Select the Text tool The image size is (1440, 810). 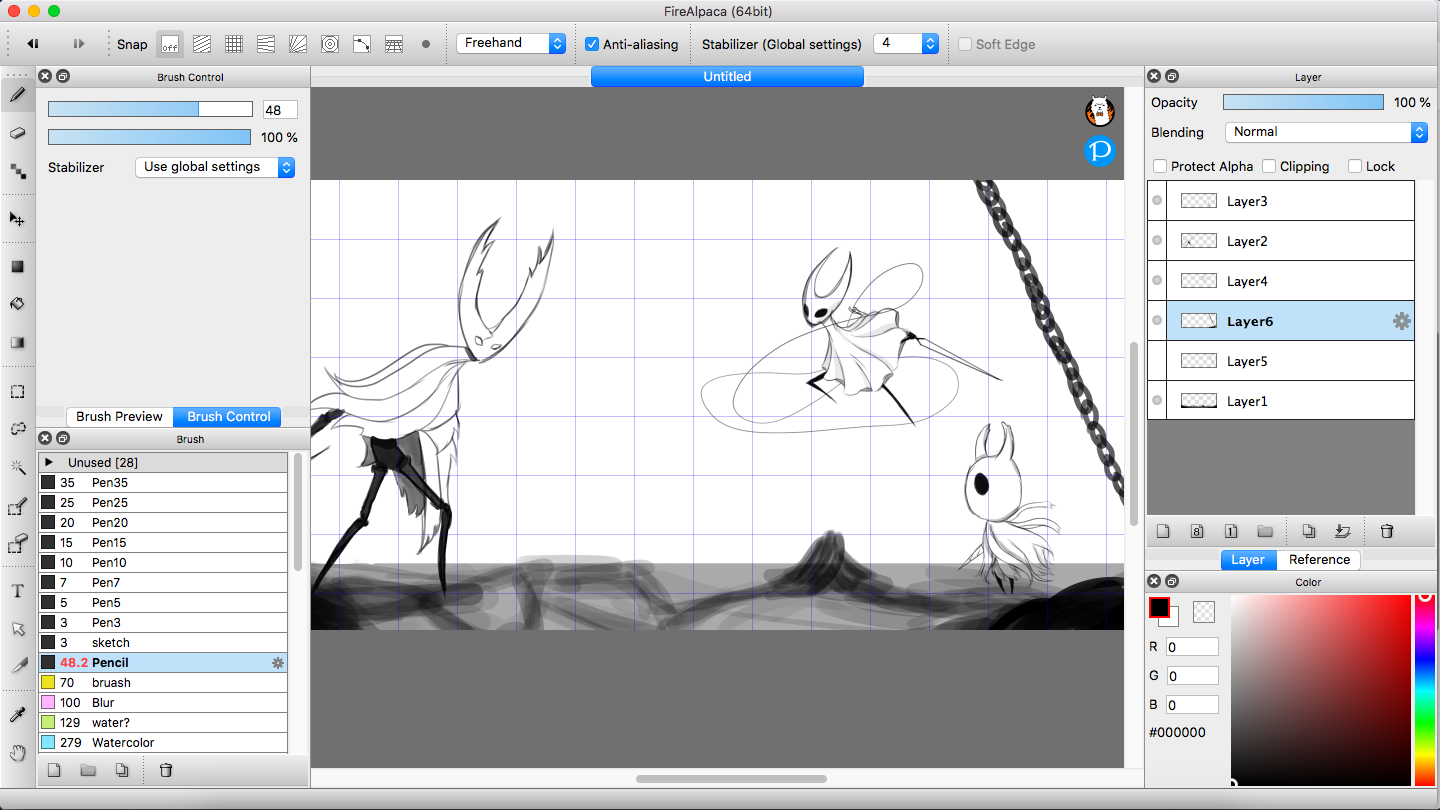(x=17, y=591)
